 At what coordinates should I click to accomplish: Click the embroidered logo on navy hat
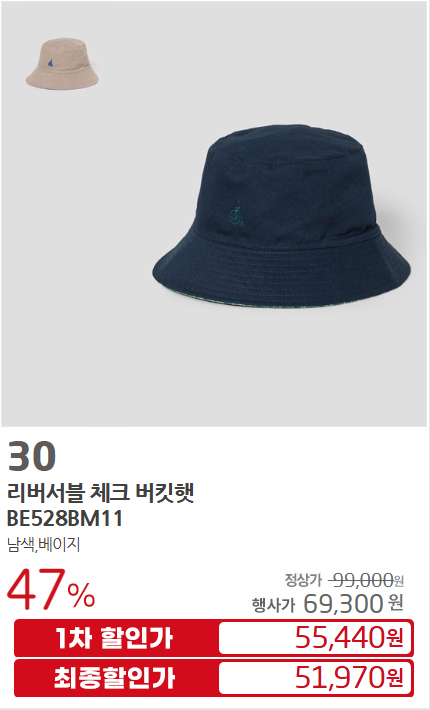tap(236, 213)
